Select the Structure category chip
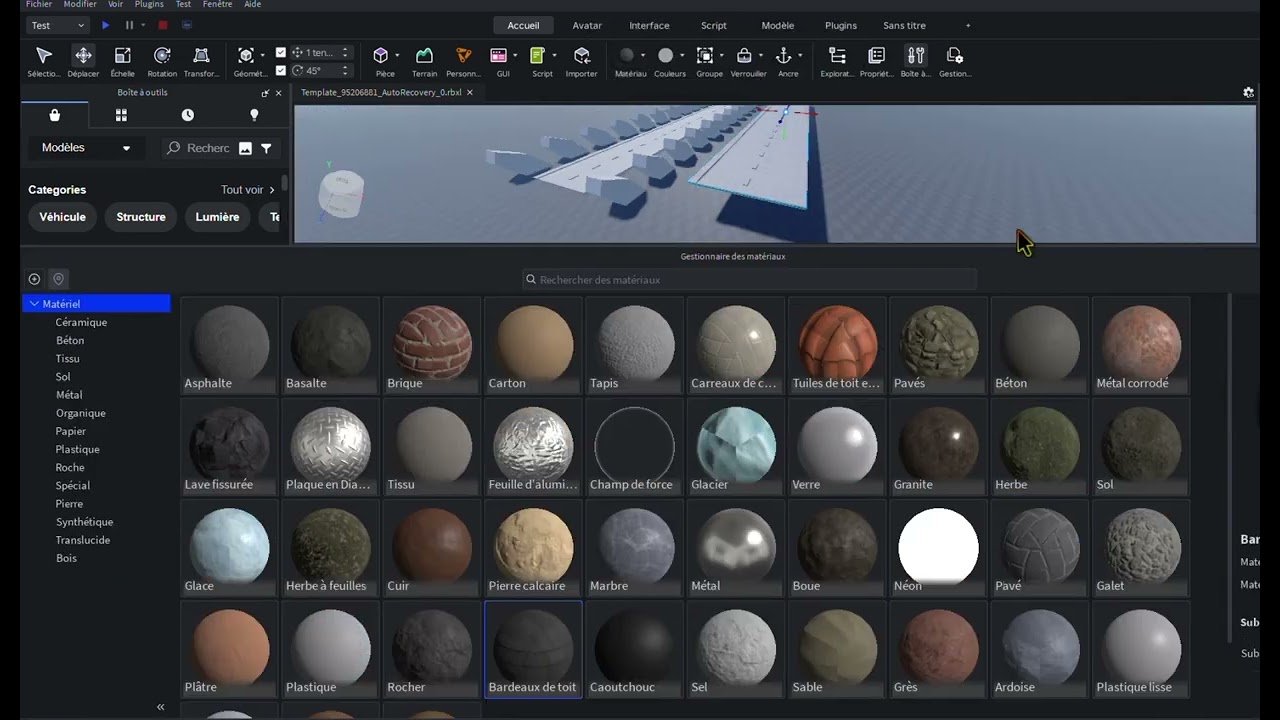 141,217
